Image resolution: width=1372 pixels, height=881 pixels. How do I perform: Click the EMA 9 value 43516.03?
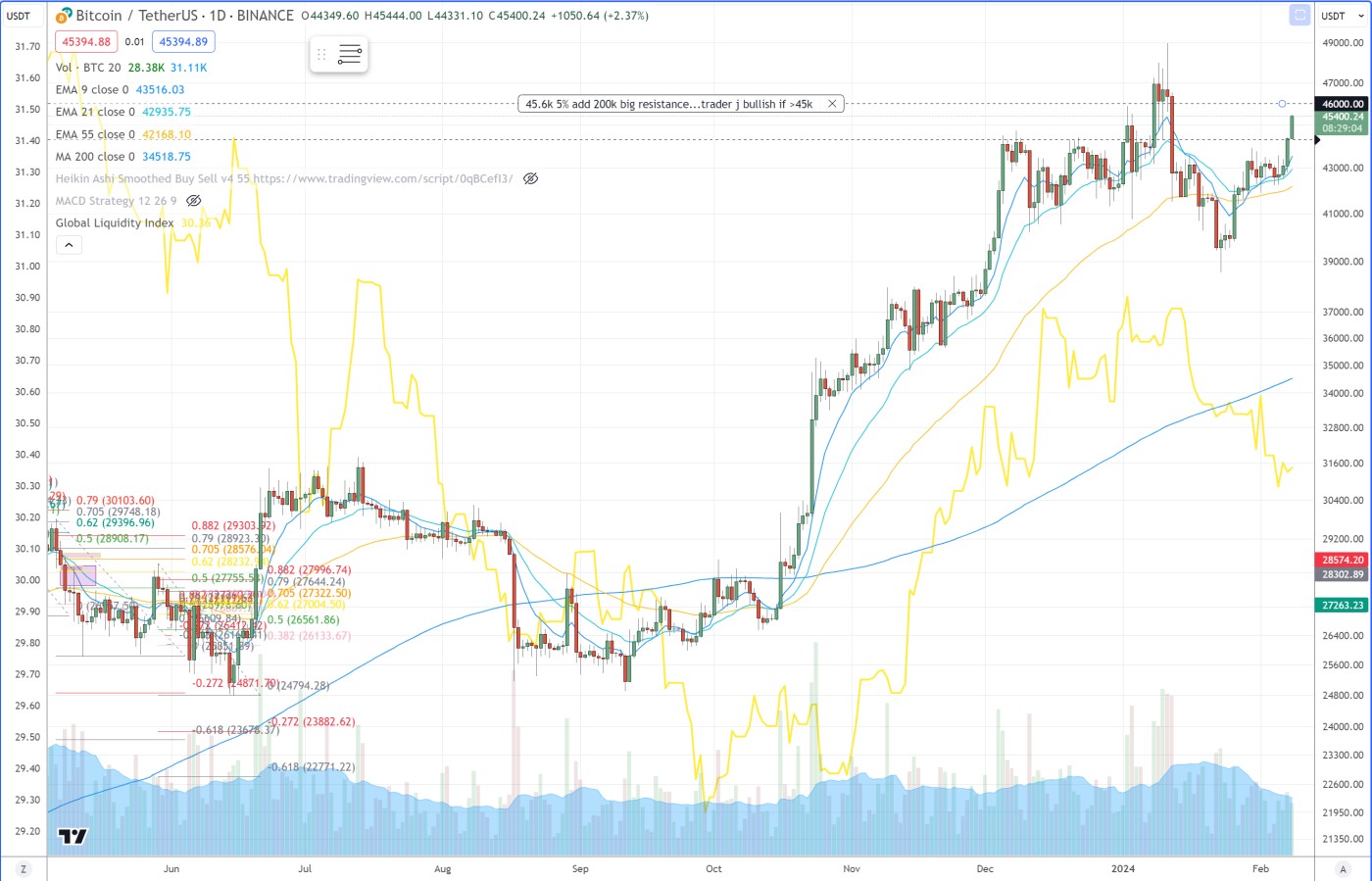click(160, 90)
